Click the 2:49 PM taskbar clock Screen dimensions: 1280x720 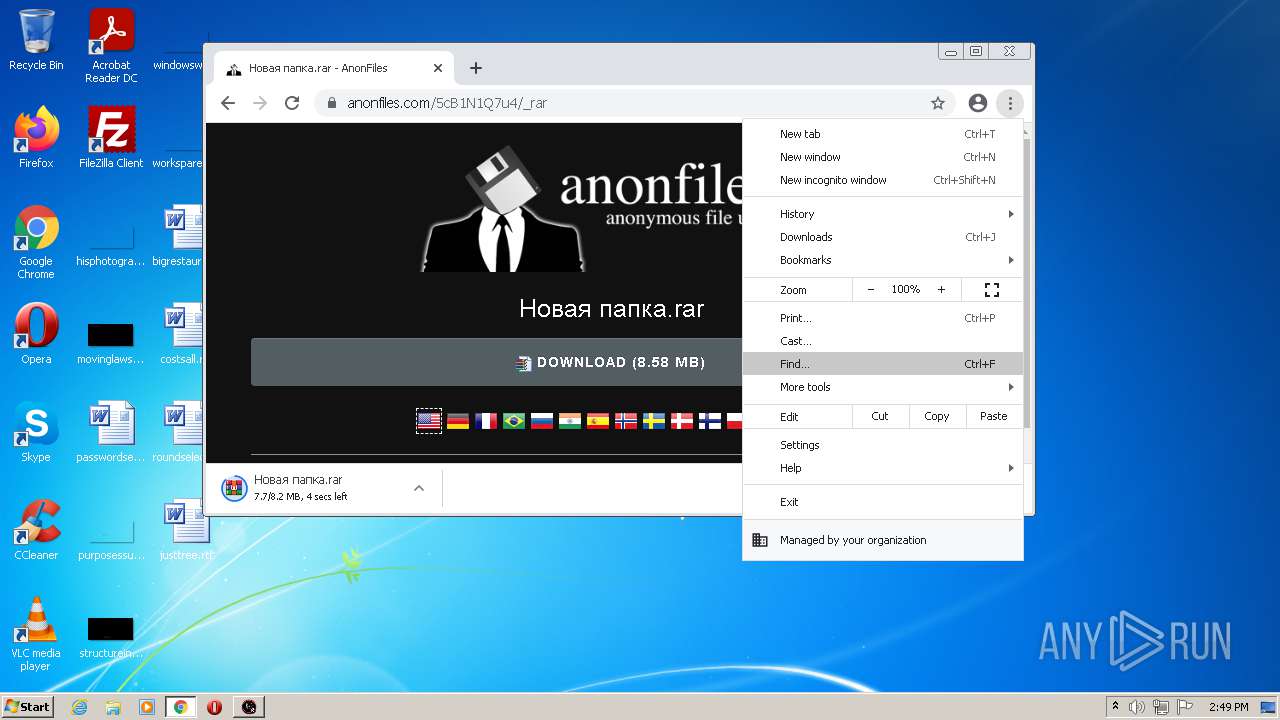[1228, 707]
